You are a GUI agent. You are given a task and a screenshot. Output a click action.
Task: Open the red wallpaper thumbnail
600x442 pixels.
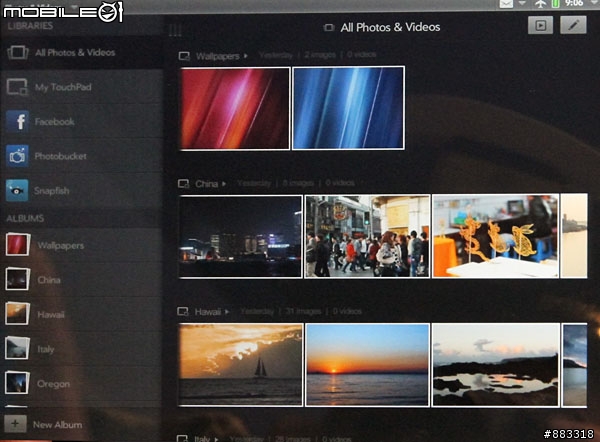pyautogui.click(x=235, y=109)
